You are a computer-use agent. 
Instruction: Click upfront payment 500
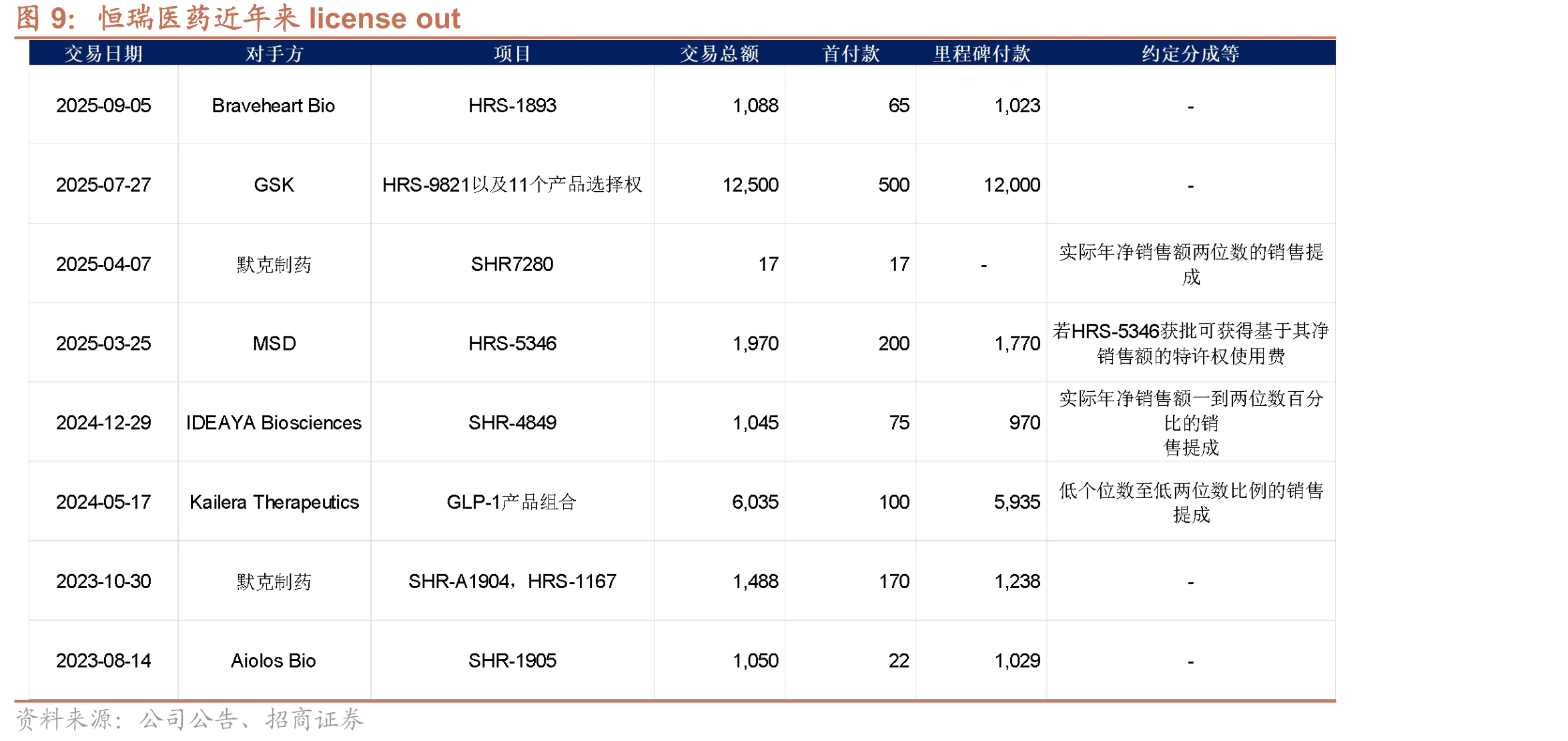(x=893, y=185)
